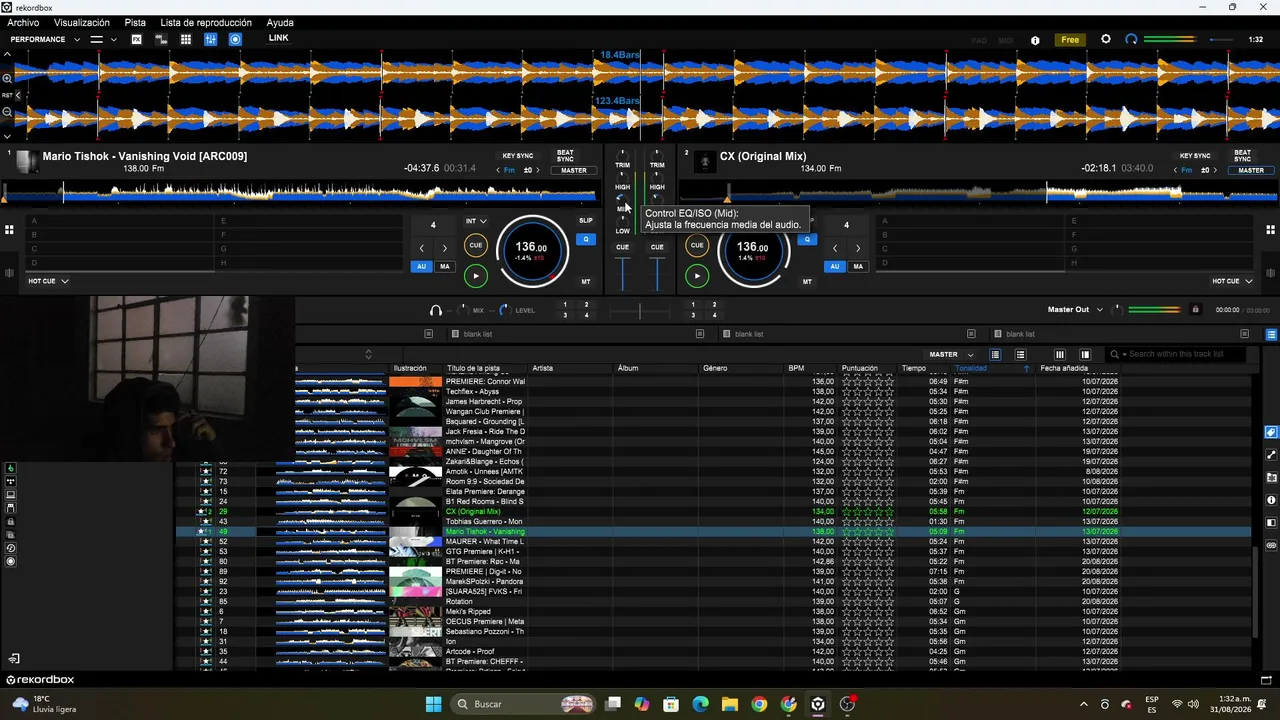
Task: Toggle Master Tempo on deck 1
Action: click(x=586, y=282)
